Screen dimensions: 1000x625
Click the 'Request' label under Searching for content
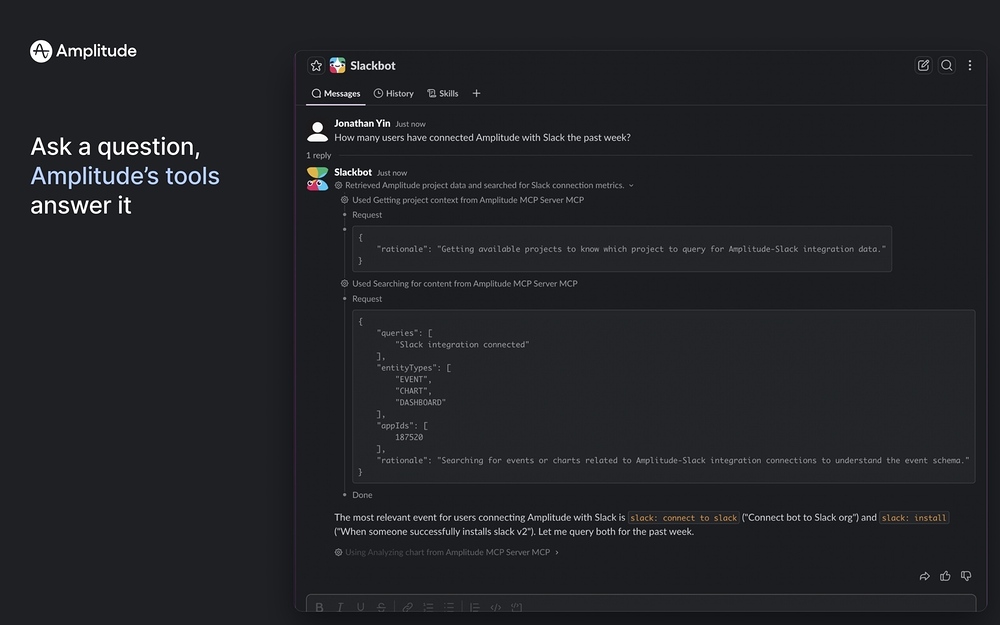point(367,299)
